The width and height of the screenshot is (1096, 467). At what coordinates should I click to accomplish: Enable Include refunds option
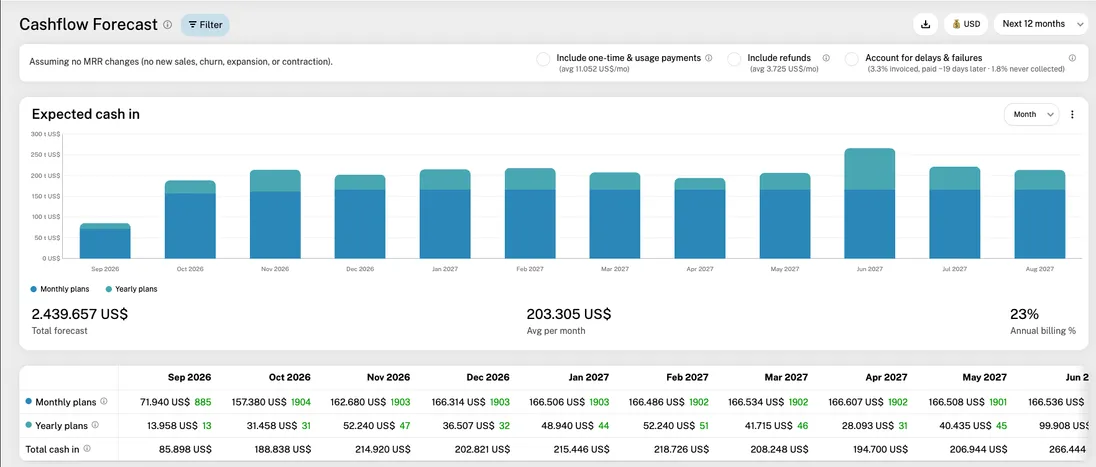click(x=734, y=59)
